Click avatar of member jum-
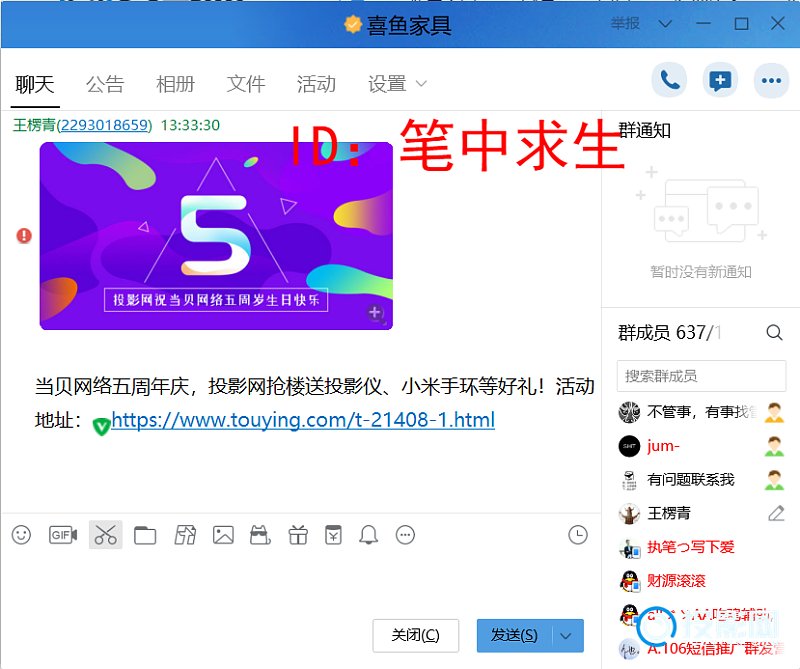Image resolution: width=800 pixels, height=669 pixels. click(629, 446)
